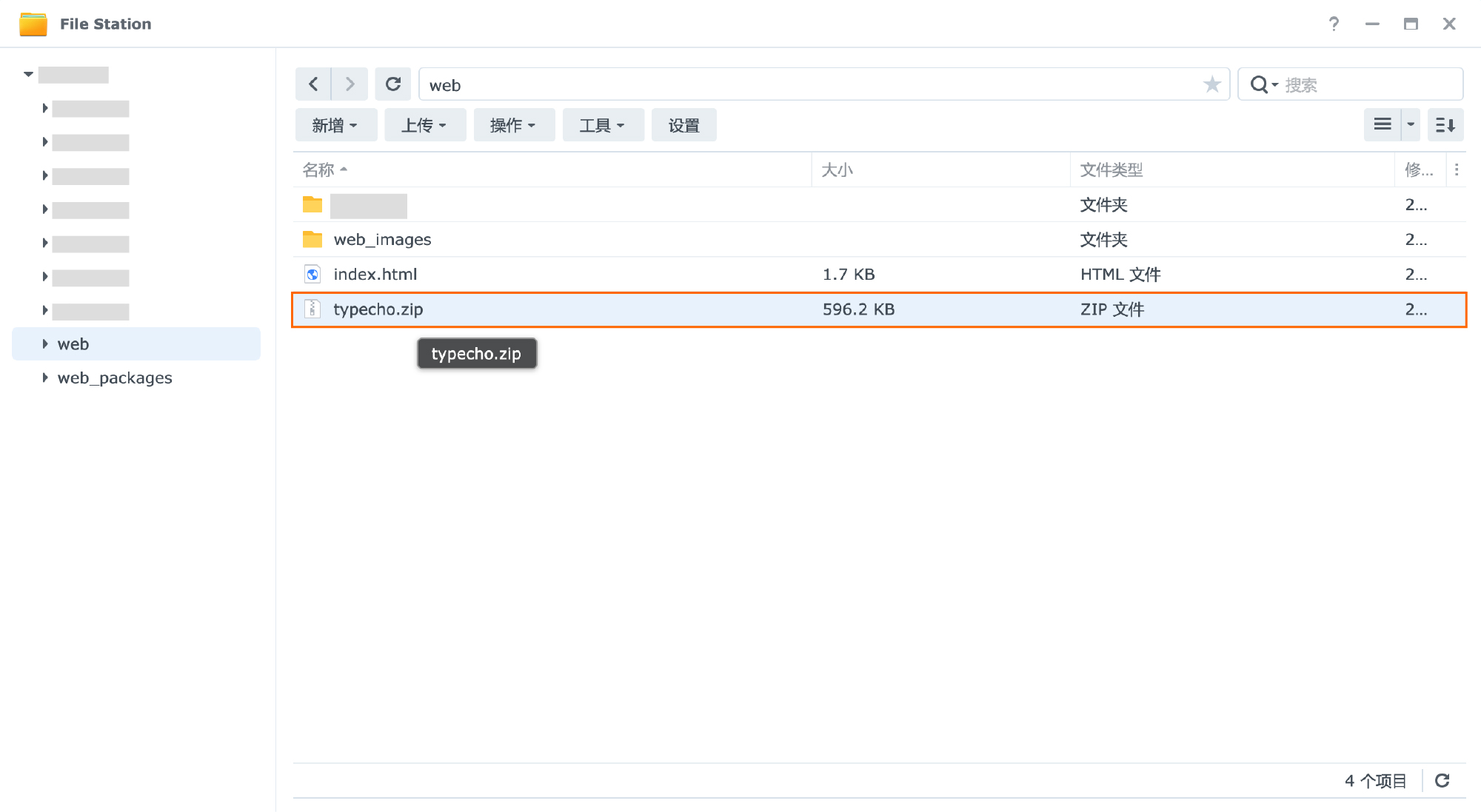
Task: Refresh the folder using toolbar reload icon
Action: tap(393, 84)
